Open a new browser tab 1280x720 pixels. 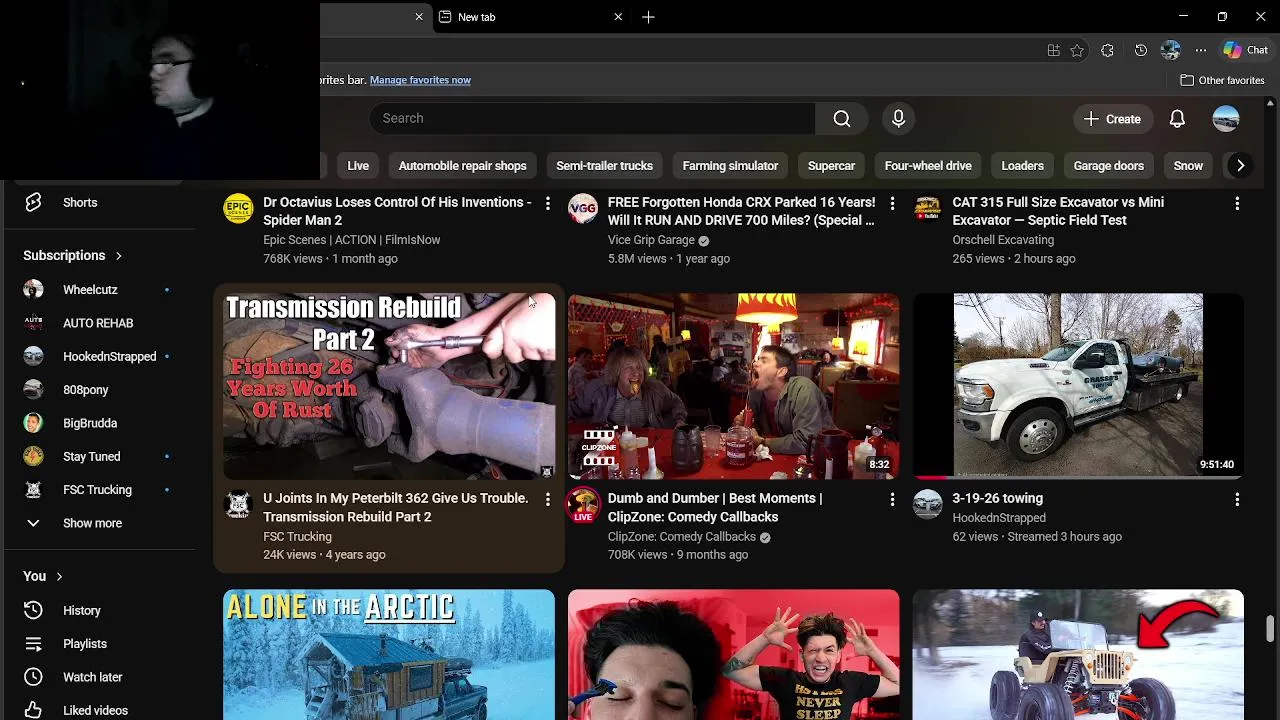point(648,17)
